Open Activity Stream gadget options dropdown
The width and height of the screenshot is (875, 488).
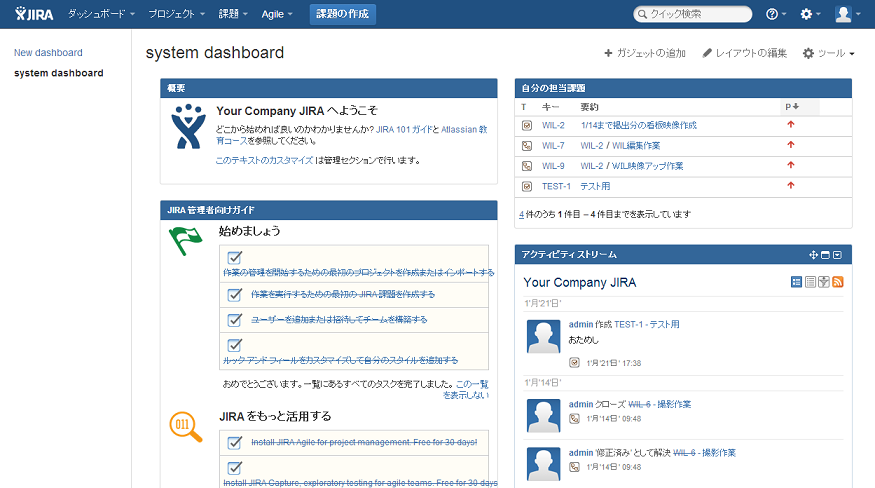coord(837,255)
